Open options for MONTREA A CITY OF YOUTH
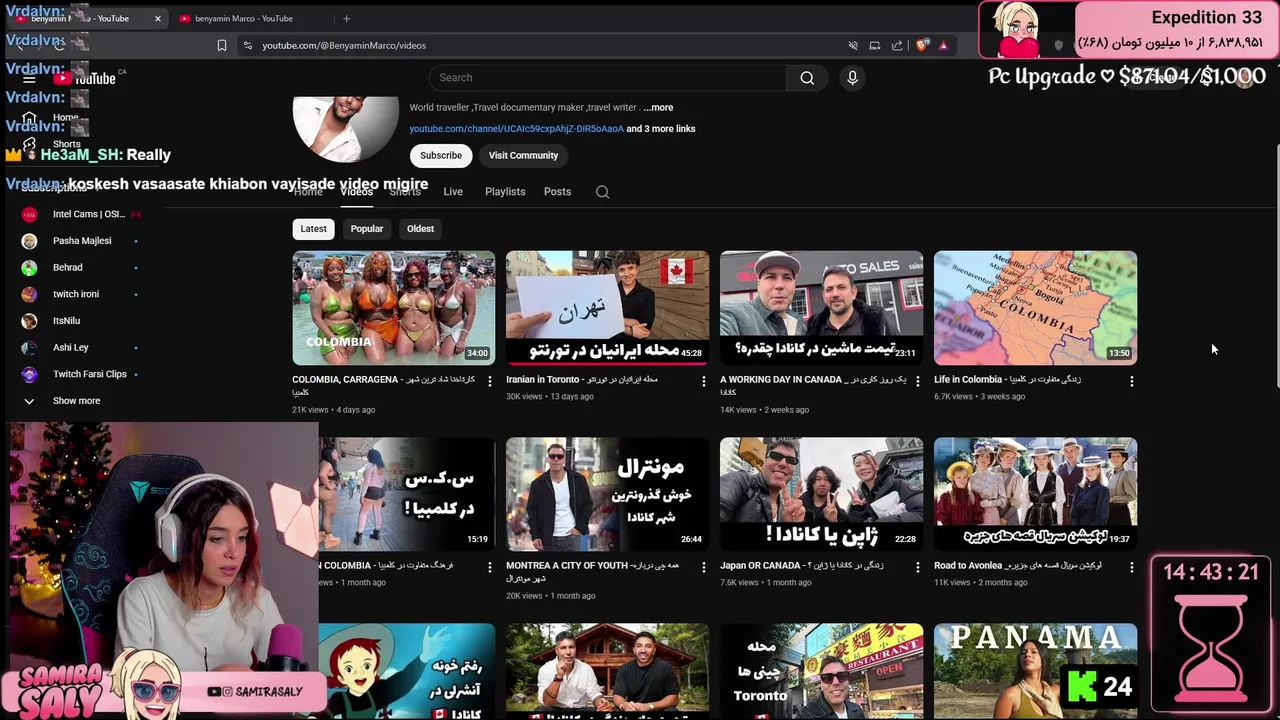This screenshot has width=1280, height=720. [x=703, y=567]
